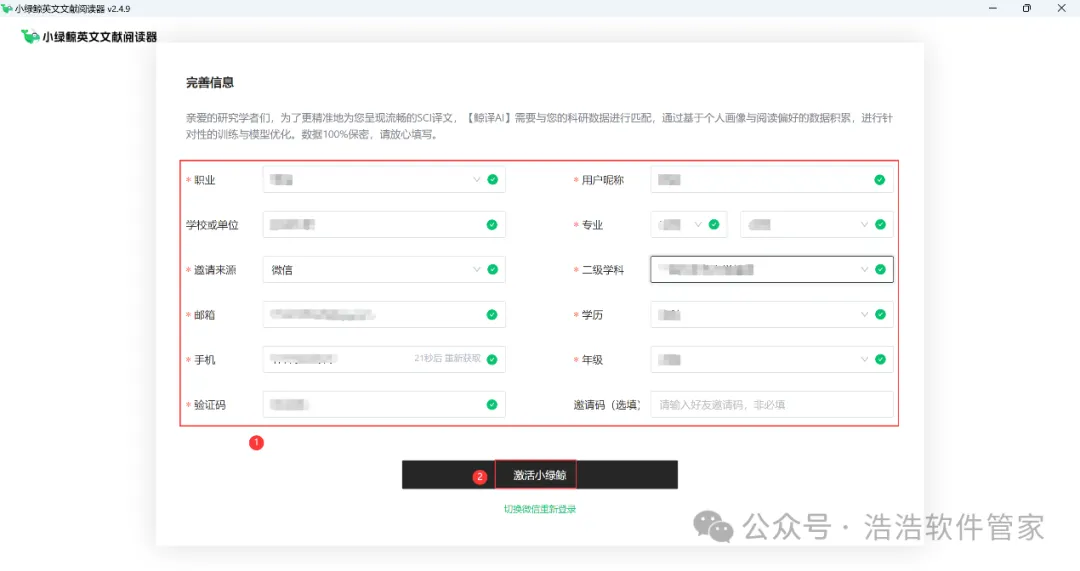Click green check icon in 年级 field
This screenshot has width=1080, height=571.
point(880,360)
